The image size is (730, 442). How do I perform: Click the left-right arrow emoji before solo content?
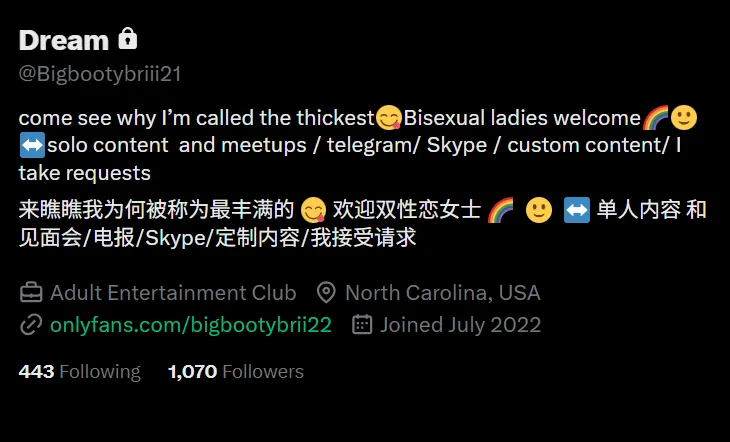coord(32,145)
